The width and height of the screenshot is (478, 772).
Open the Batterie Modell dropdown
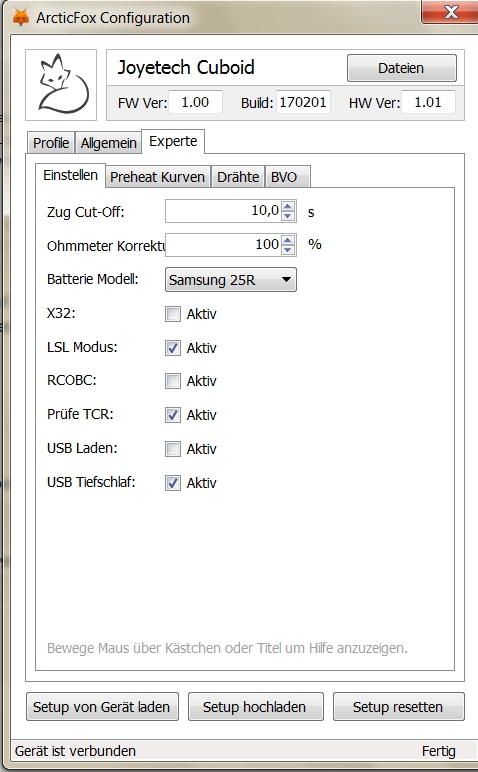click(231, 280)
